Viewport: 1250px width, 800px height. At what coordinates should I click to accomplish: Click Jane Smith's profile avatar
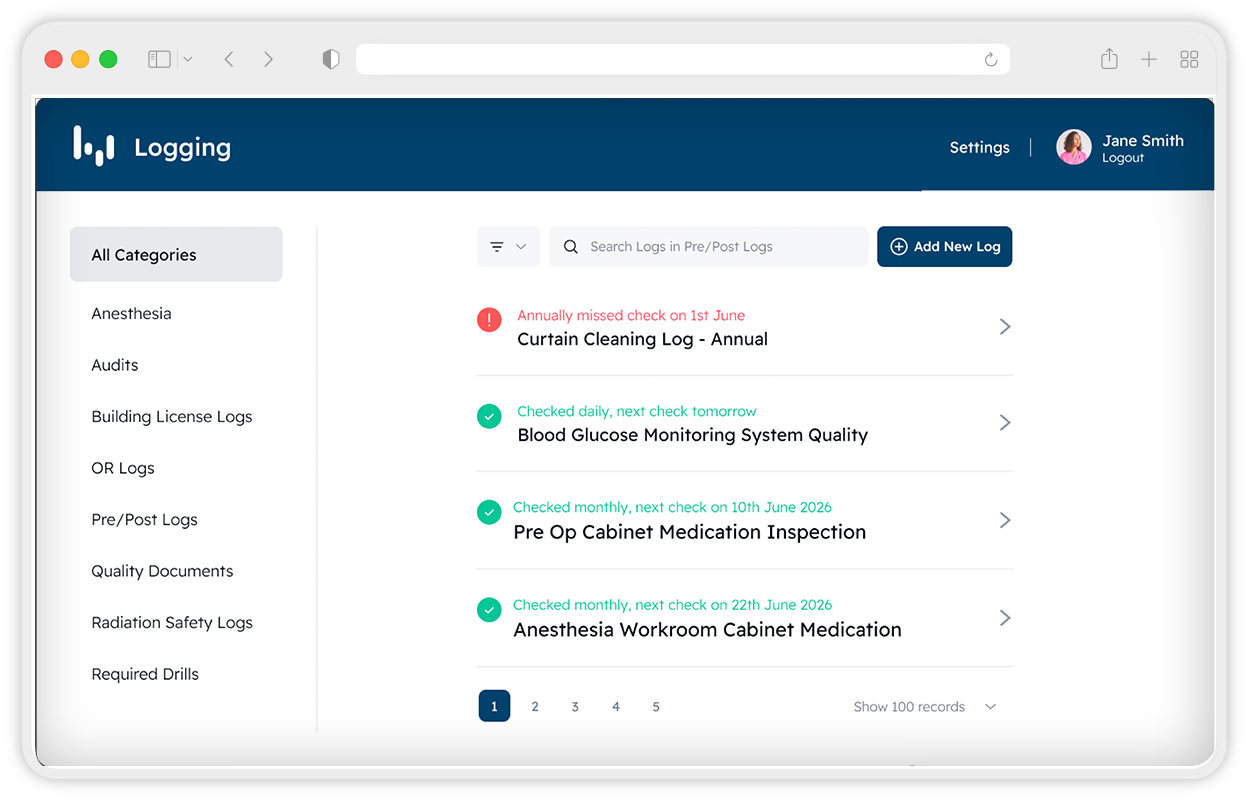tap(1074, 147)
